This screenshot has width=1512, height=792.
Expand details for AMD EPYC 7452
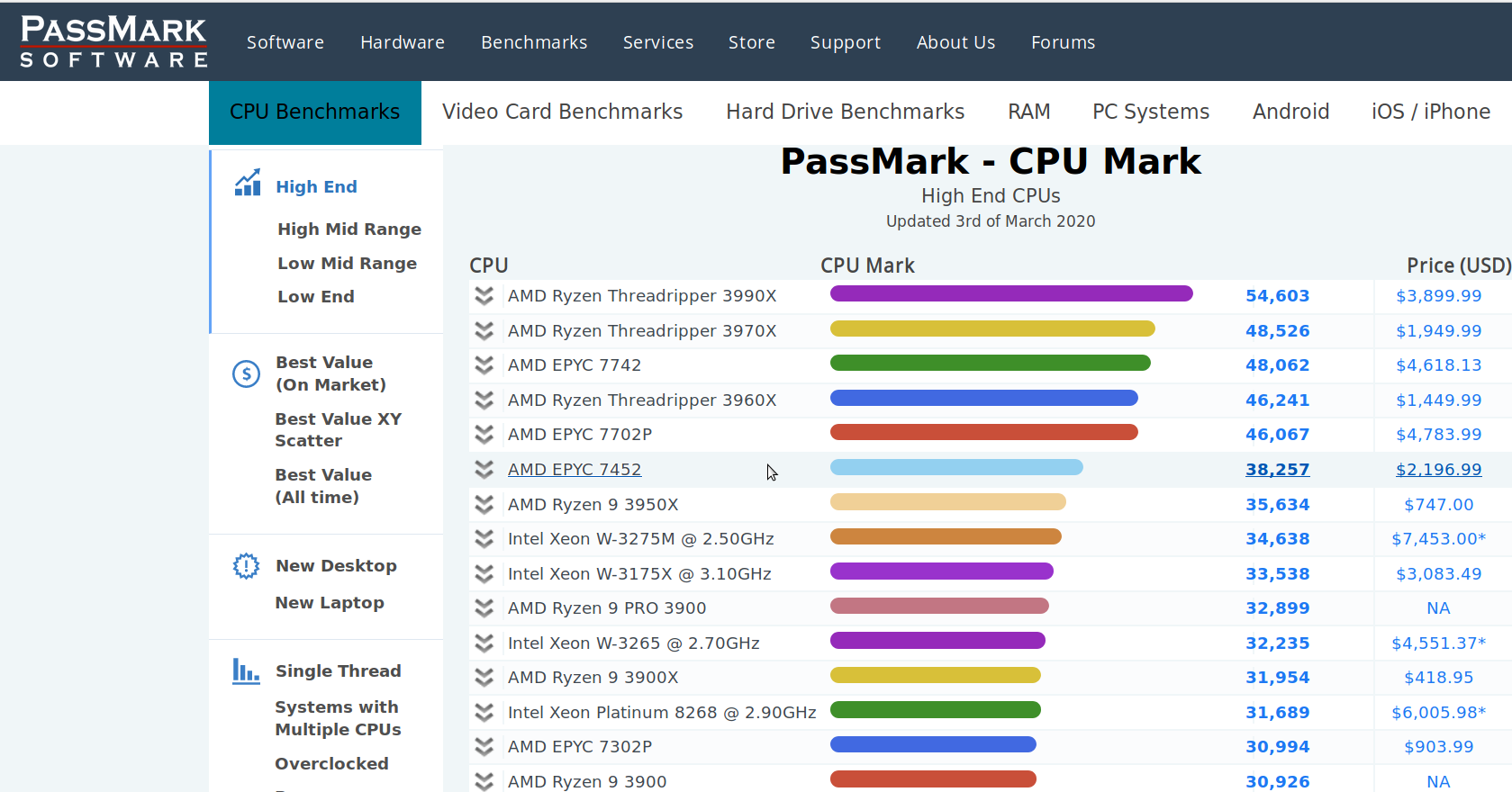[484, 470]
